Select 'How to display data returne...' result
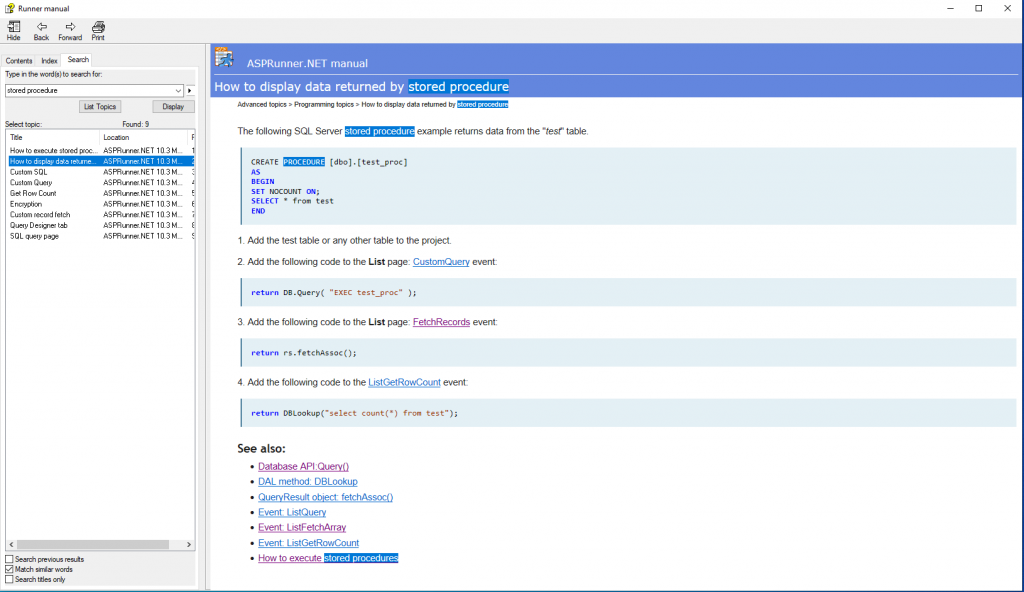The image size is (1024, 592). [x=101, y=161]
